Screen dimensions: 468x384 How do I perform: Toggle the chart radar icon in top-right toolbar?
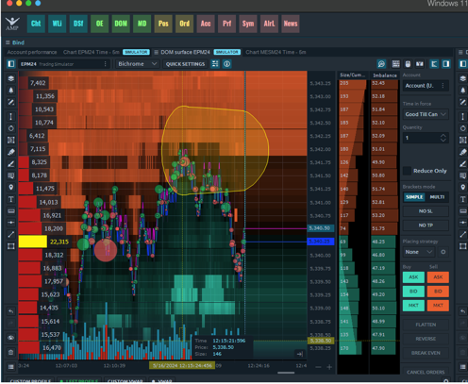381,64
